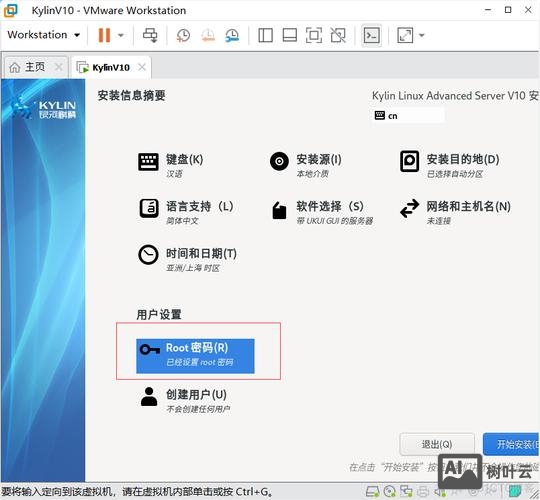This screenshot has width=540, height=500.
Task: Click the cn keyboard layout indicator
Action: tap(408, 116)
